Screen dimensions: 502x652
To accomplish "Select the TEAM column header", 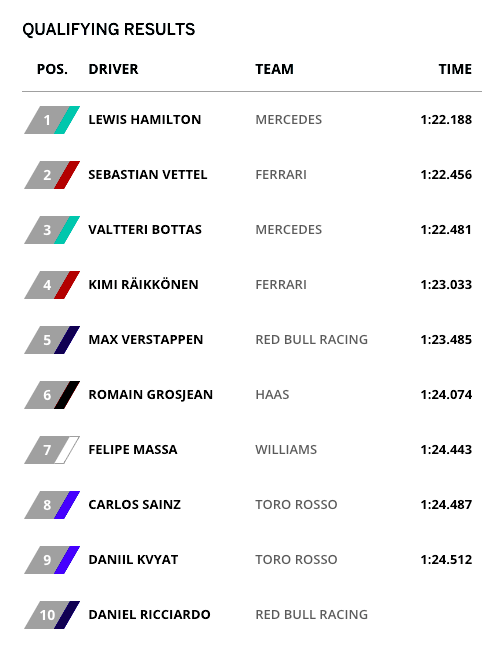I will 274,69.
